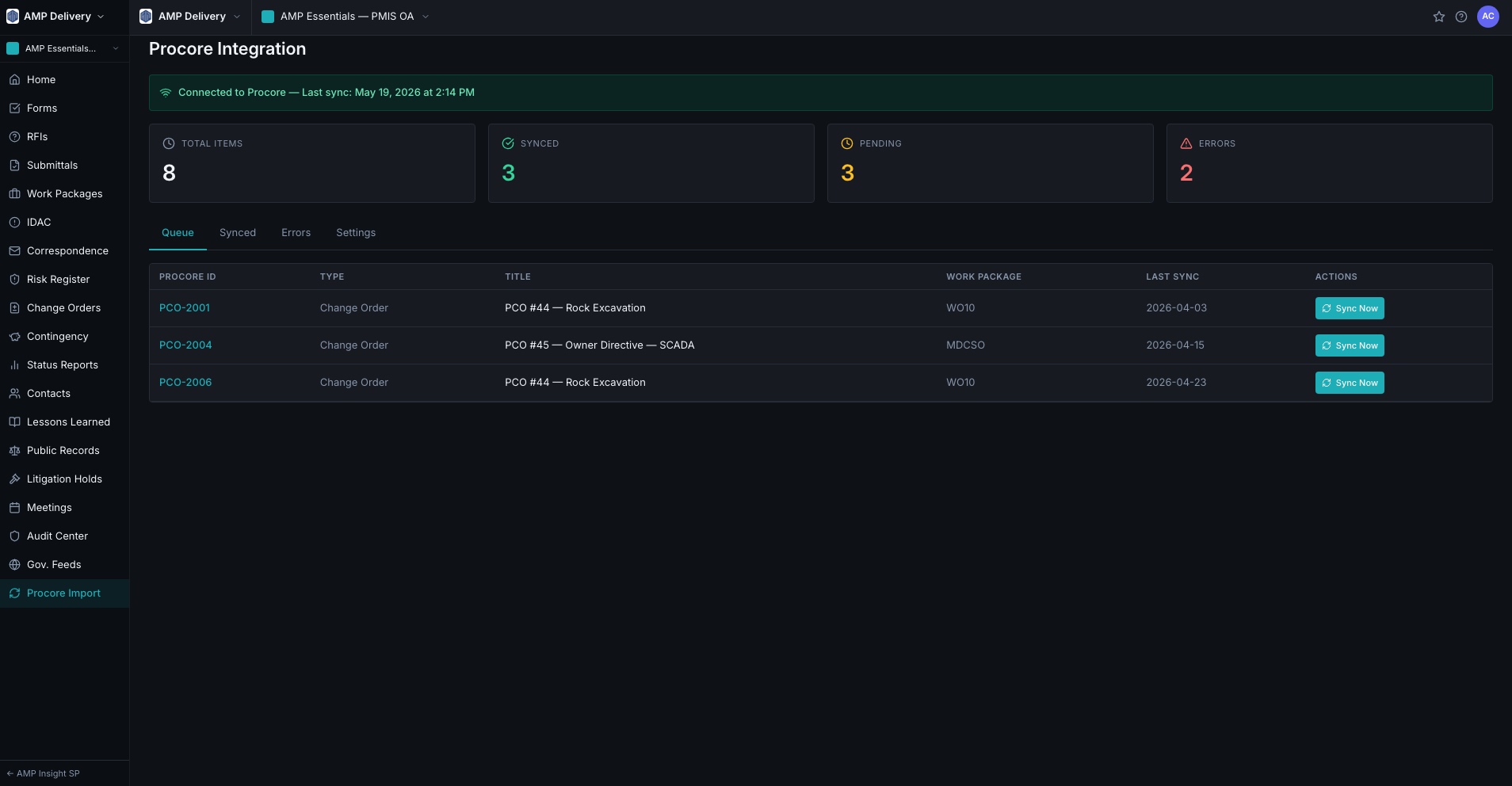Viewport: 1512px width, 786px height.
Task: Click the WORK PACKAGE column header
Action: click(983, 277)
